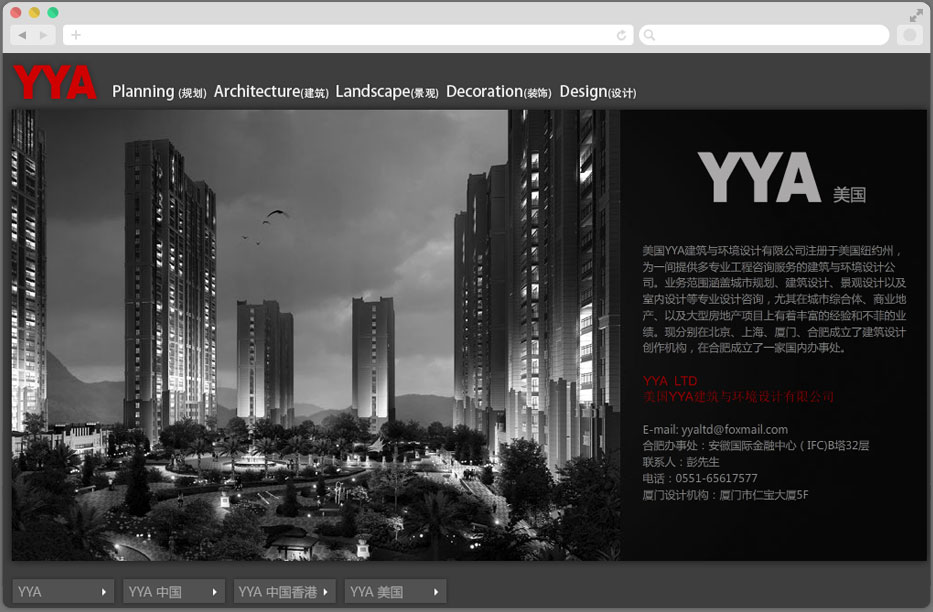Open the Decoration (装饰) page

[x=498, y=92]
